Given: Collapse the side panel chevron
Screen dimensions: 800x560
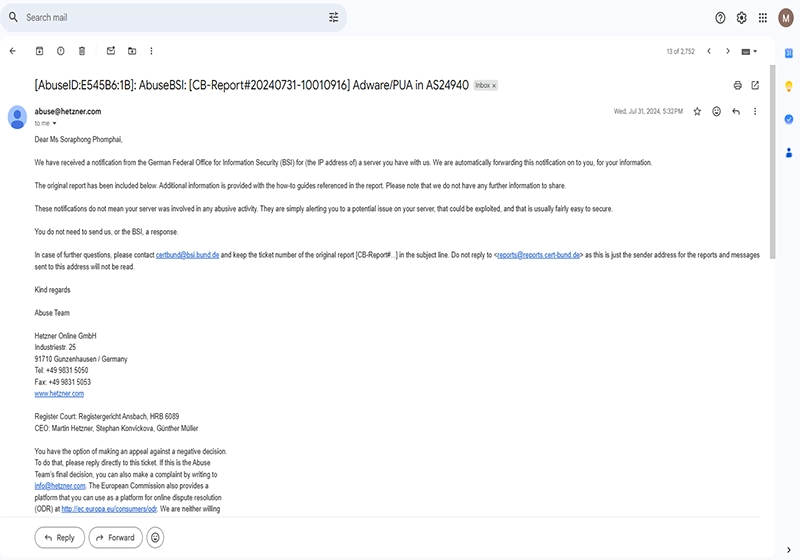Looking at the screenshot, I should coord(789,550).
